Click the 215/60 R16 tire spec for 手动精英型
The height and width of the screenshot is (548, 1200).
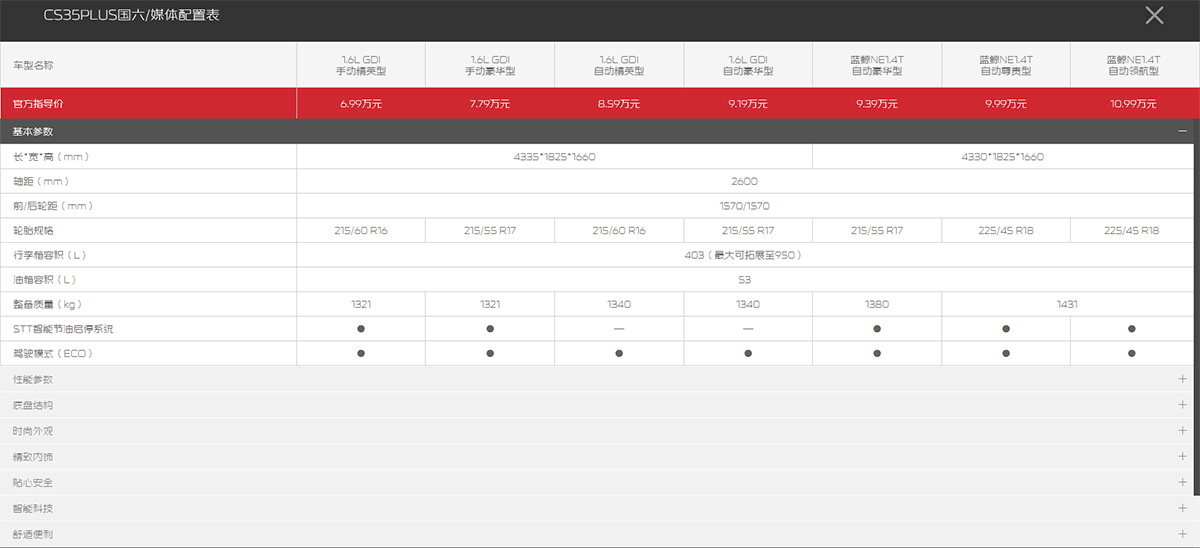pyautogui.click(x=361, y=230)
